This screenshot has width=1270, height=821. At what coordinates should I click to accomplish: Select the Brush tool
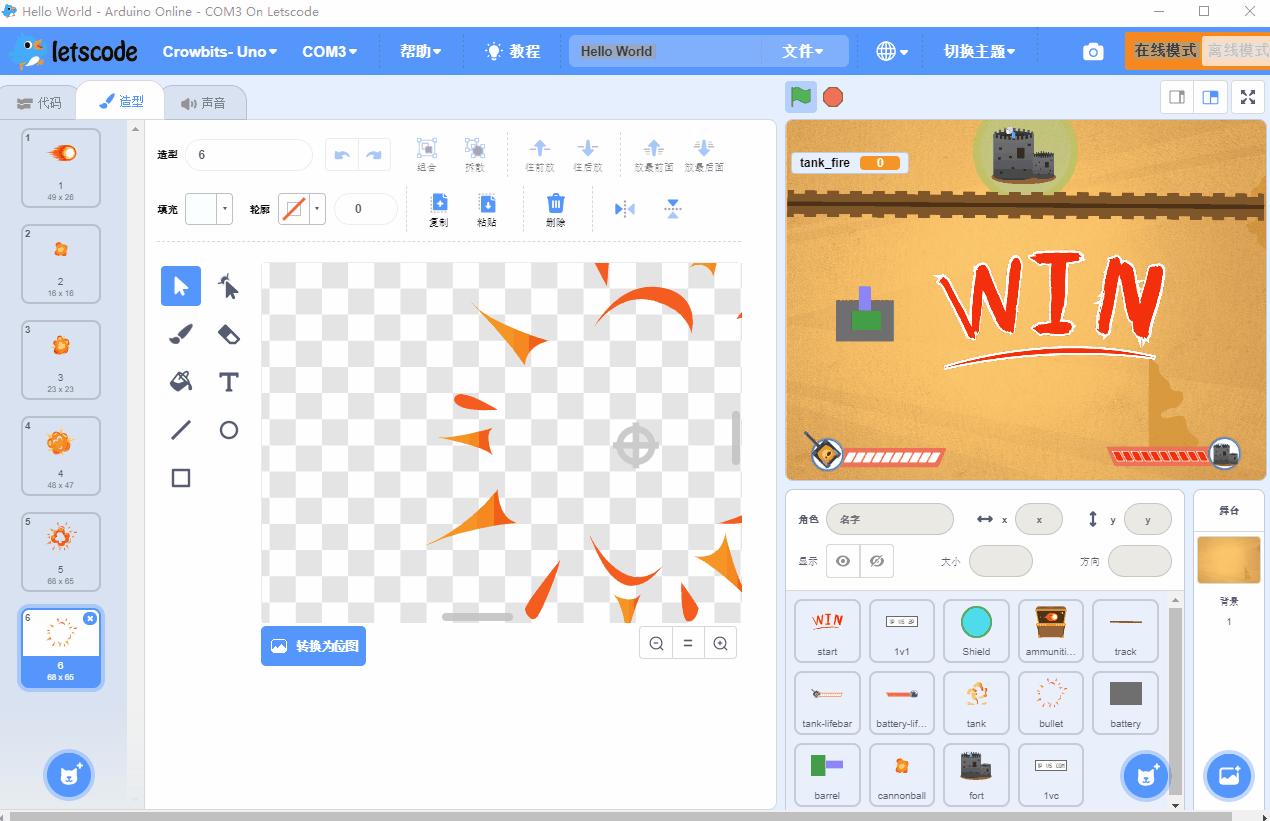pyautogui.click(x=181, y=334)
